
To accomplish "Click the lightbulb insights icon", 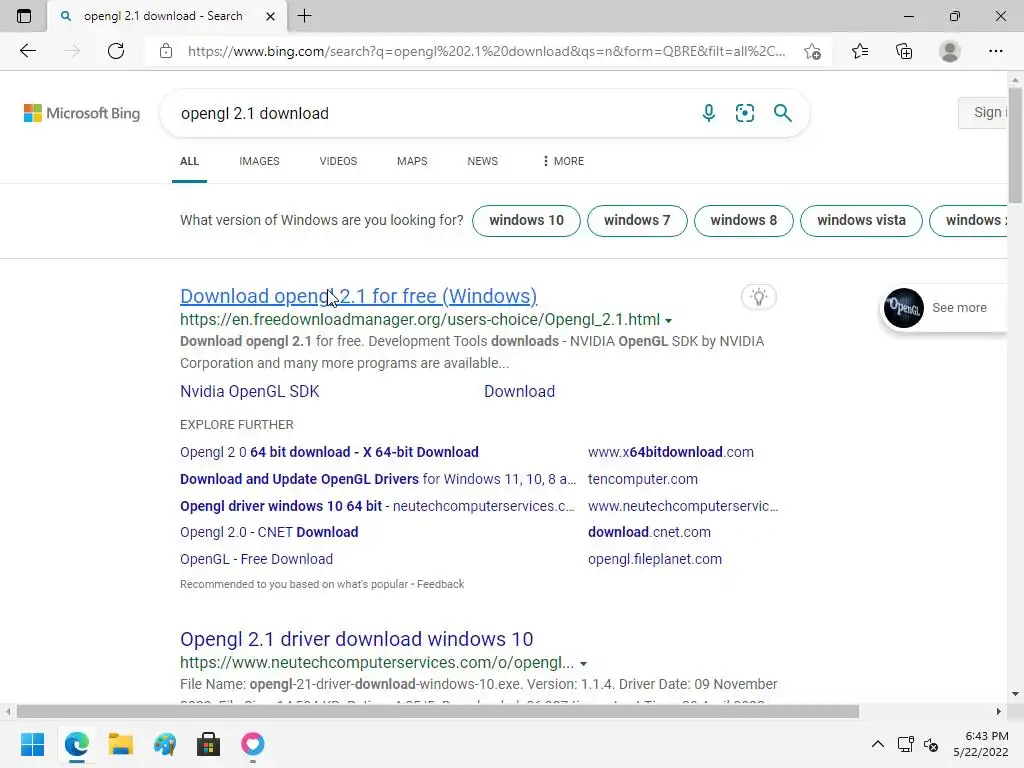I will [759, 297].
